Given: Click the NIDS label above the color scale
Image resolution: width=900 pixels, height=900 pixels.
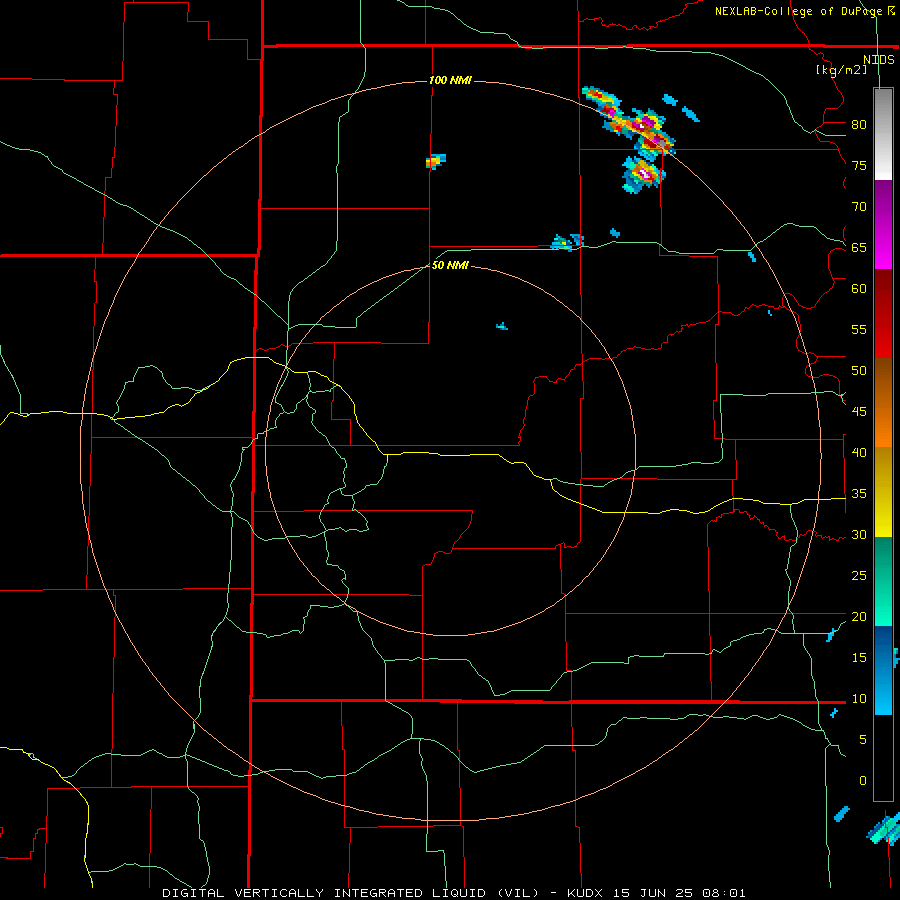Looking at the screenshot, I should point(879,60).
